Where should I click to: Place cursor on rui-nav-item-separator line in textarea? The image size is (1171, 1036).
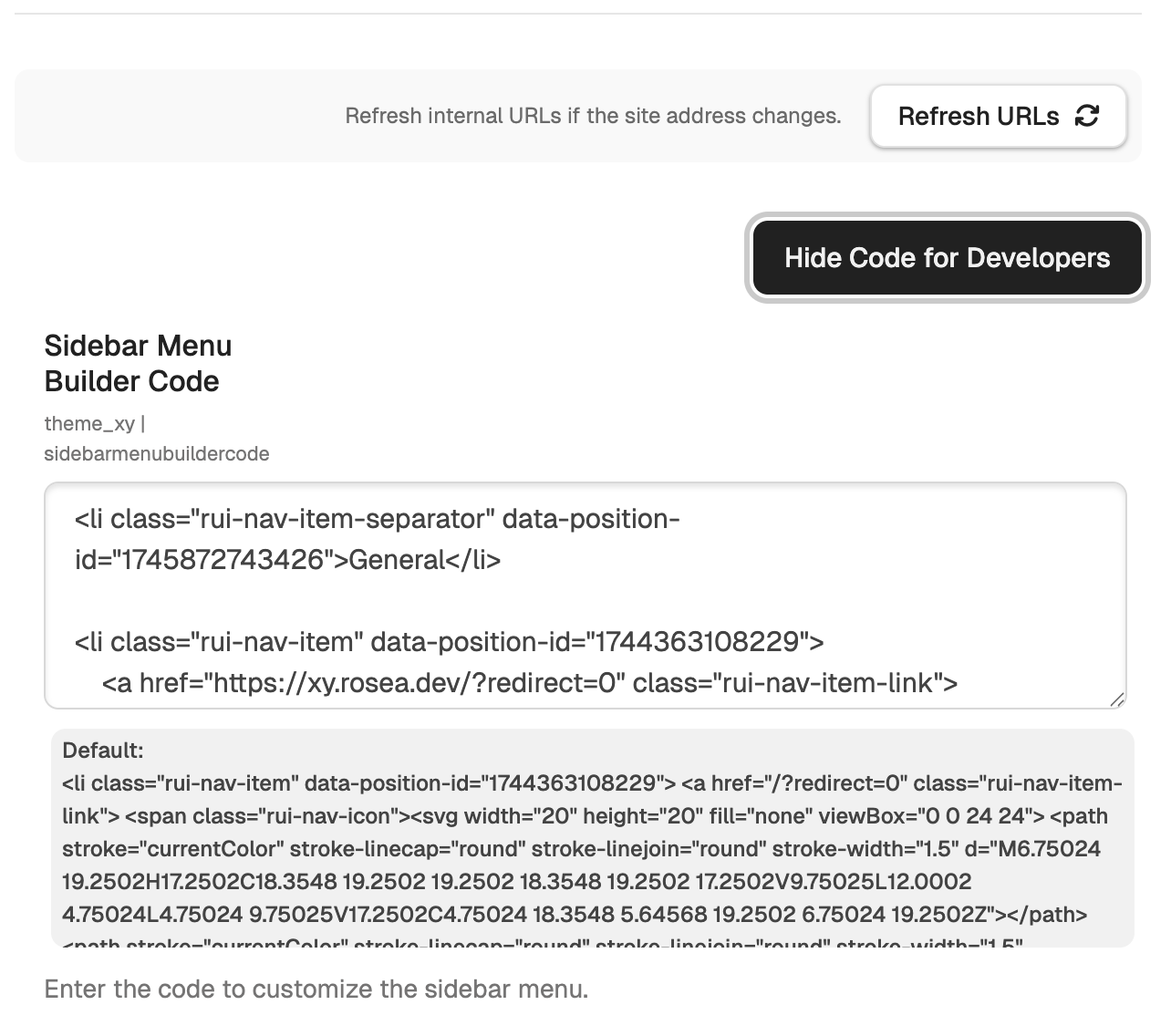pyautogui.click(x=377, y=519)
